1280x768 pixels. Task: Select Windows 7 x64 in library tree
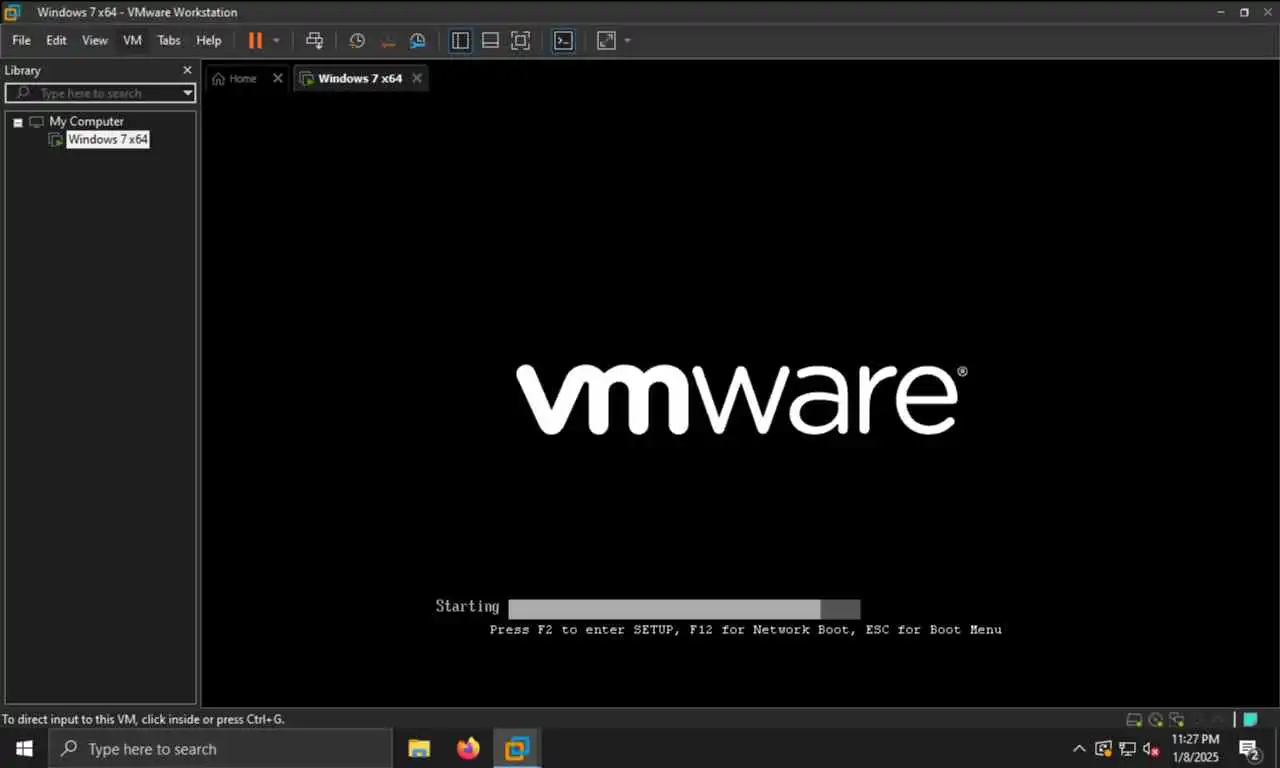[108, 140]
